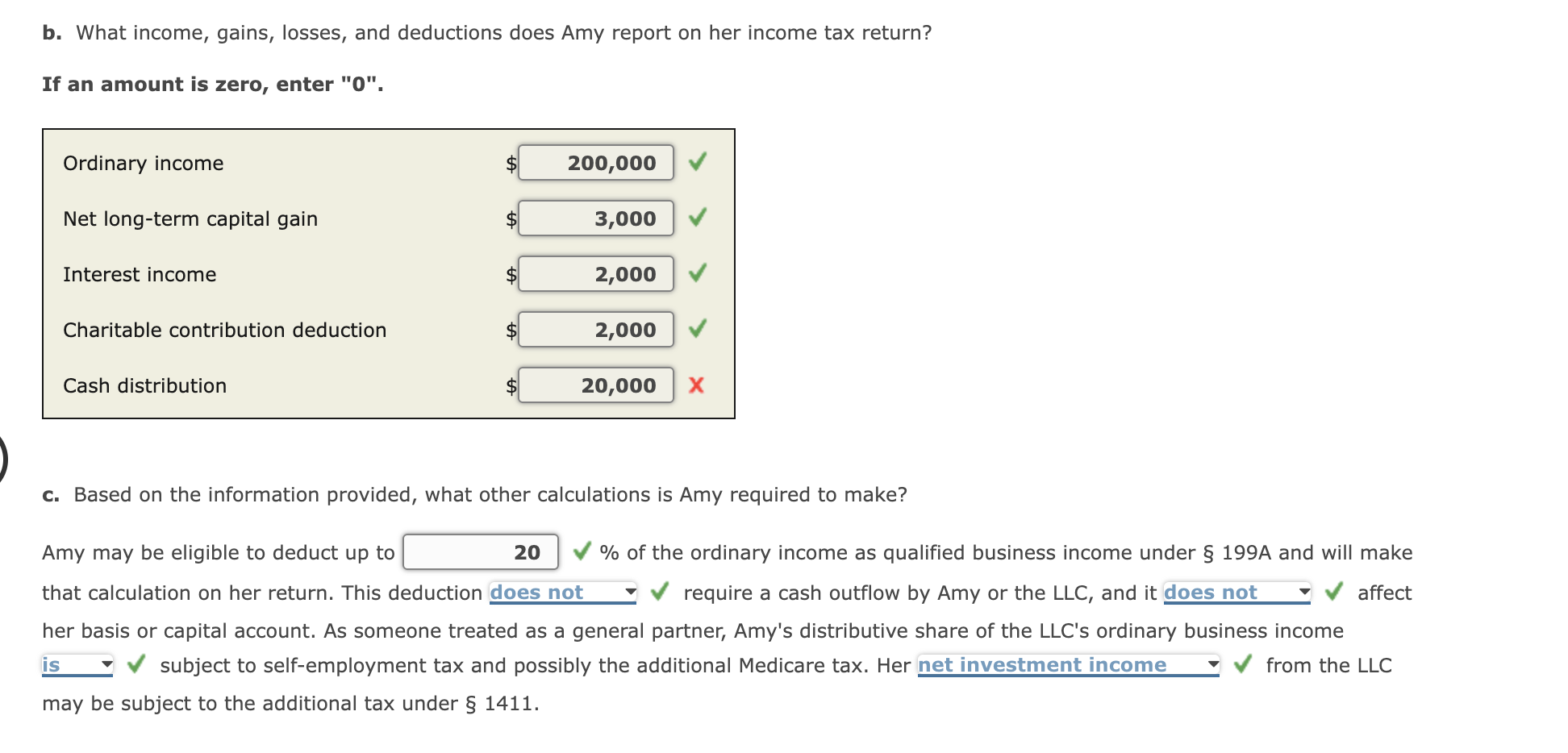
Task: Select the Cash distribution field showing 20,000
Action: pyautogui.click(x=597, y=385)
